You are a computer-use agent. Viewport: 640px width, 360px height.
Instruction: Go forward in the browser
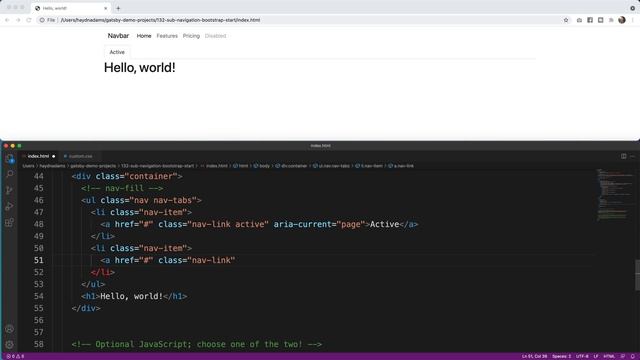(18, 20)
